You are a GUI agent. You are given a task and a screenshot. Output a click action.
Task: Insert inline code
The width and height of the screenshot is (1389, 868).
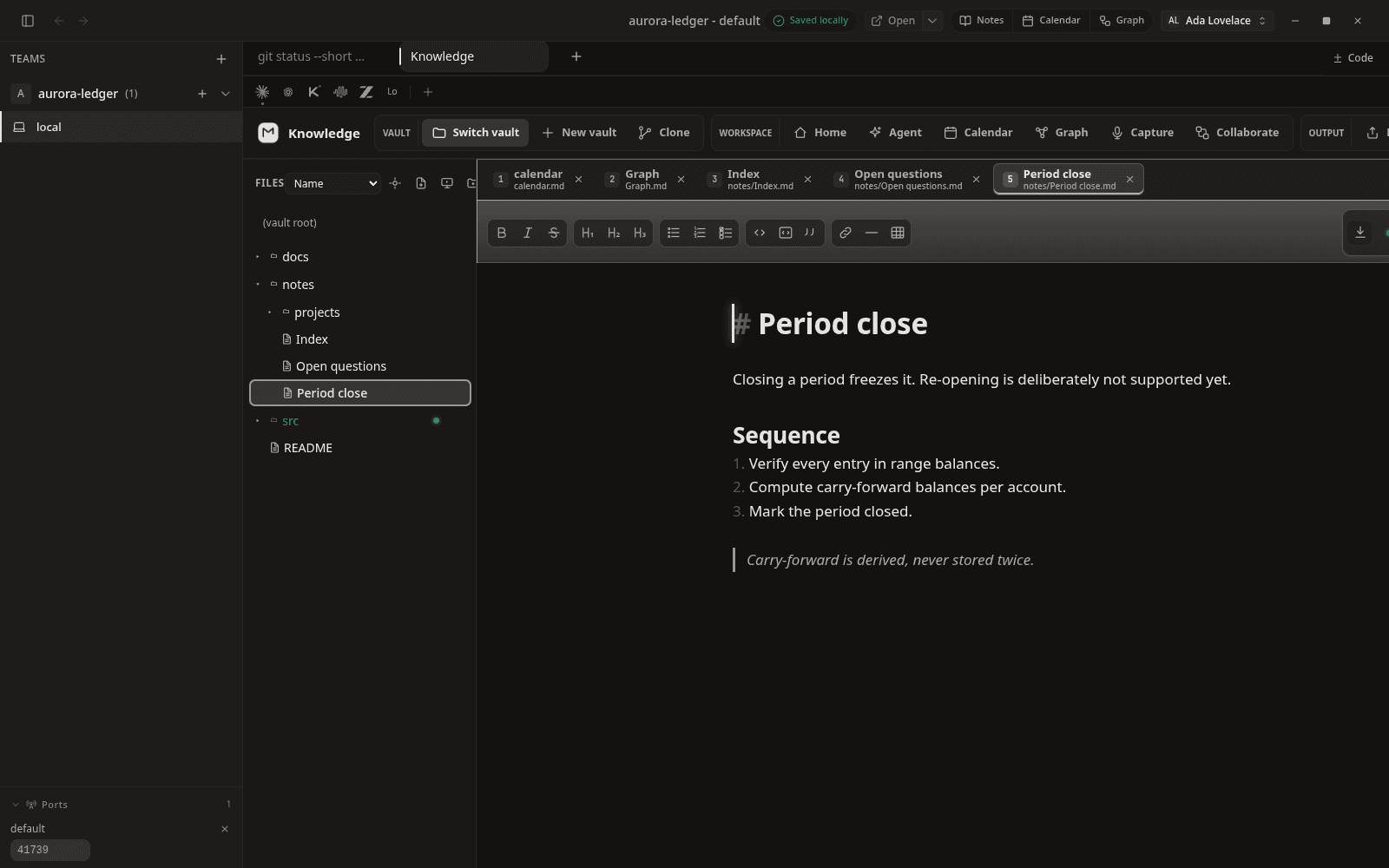coord(760,233)
